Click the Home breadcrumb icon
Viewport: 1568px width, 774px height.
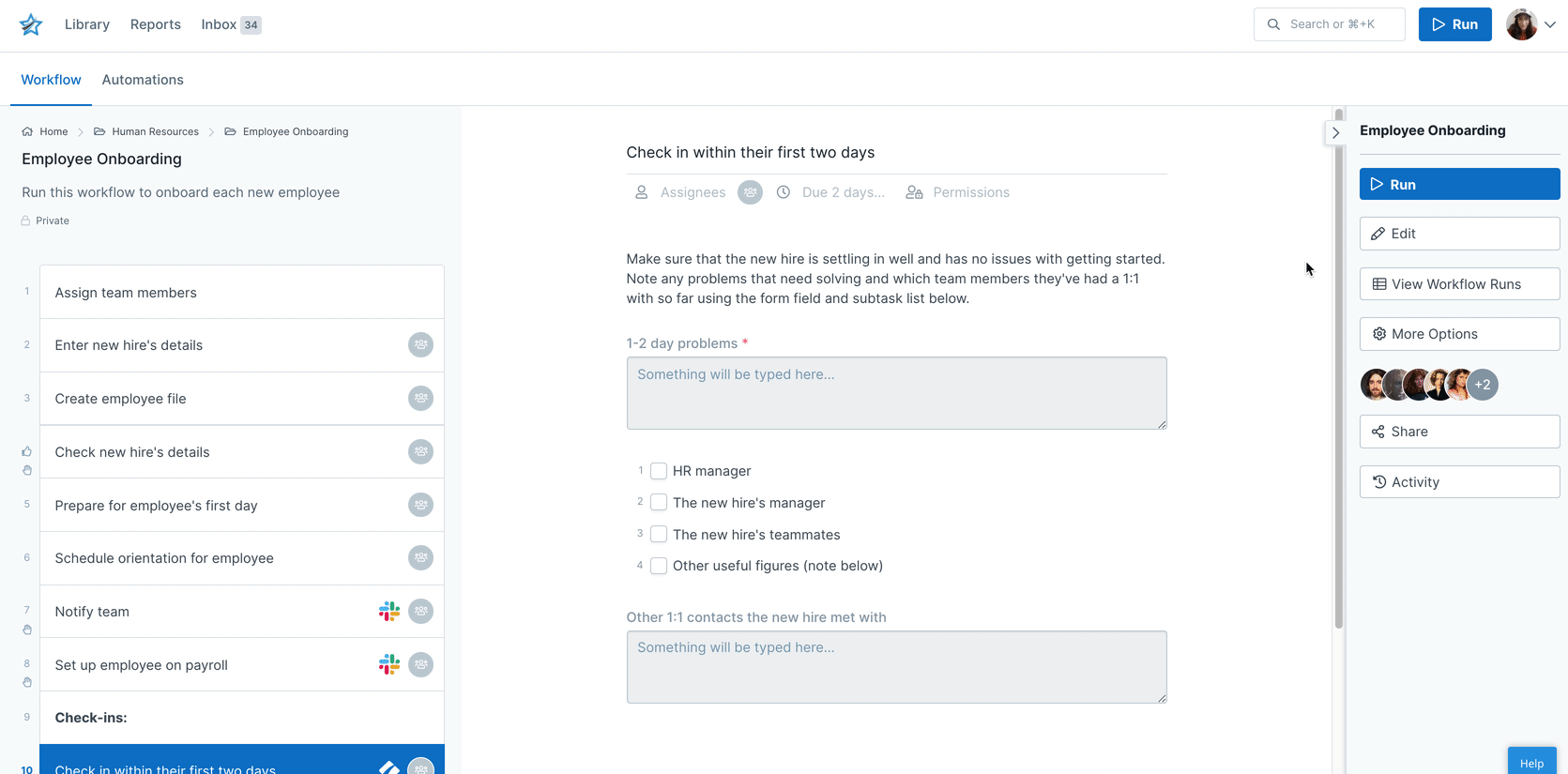[27, 131]
